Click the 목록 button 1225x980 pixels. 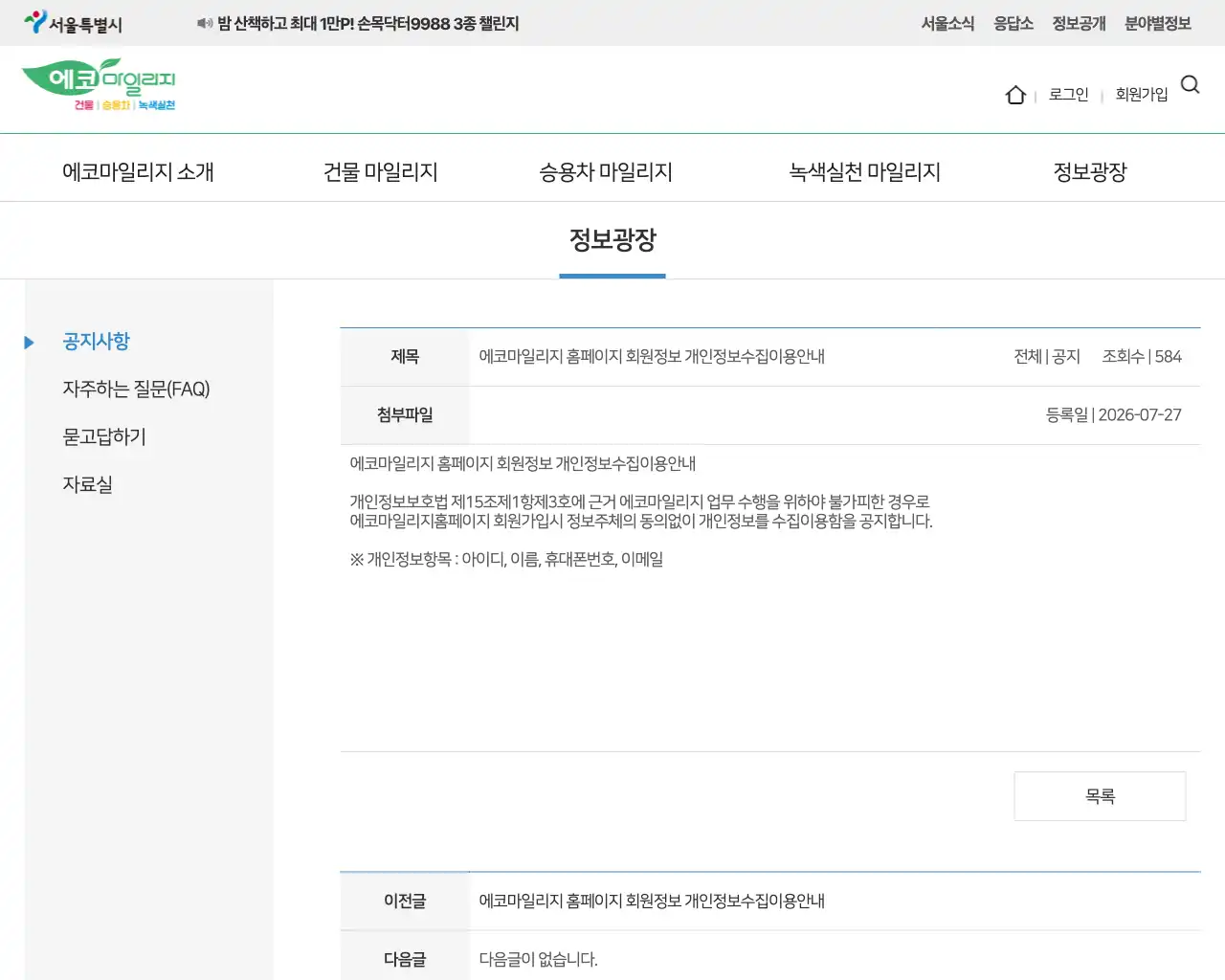tap(1100, 796)
